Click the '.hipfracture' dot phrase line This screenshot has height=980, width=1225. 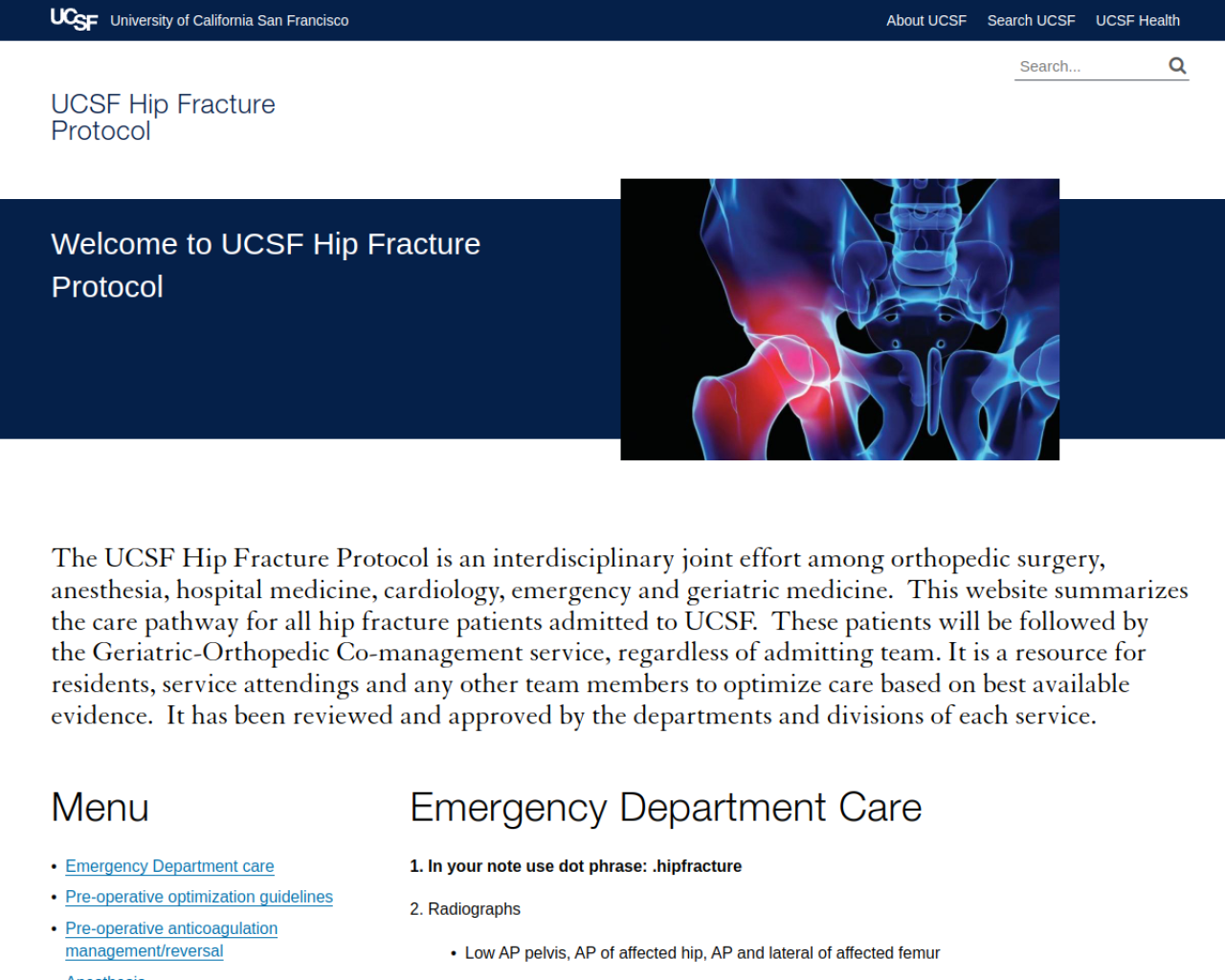click(x=575, y=866)
